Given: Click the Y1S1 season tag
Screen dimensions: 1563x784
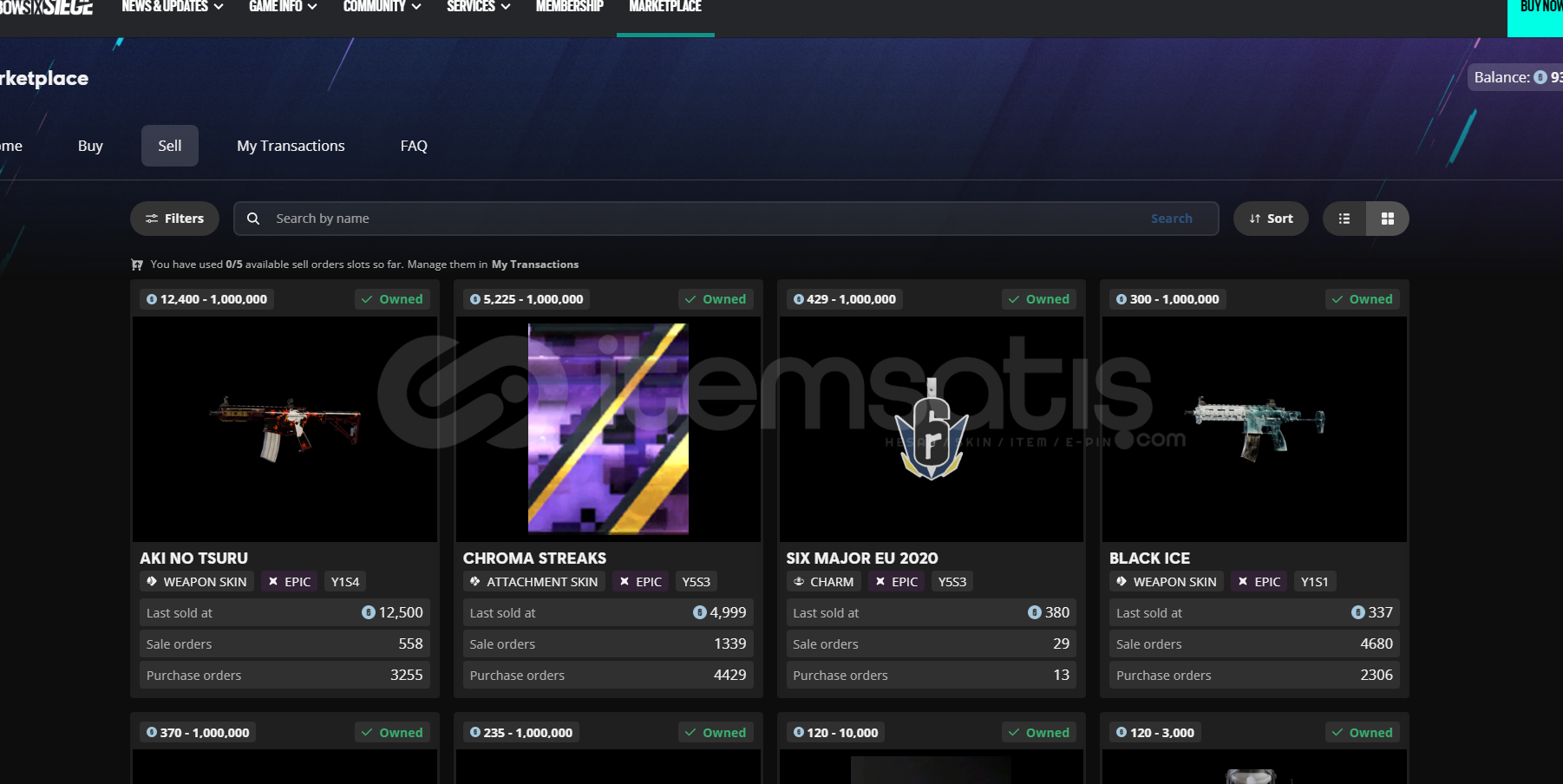Looking at the screenshot, I should [1315, 582].
